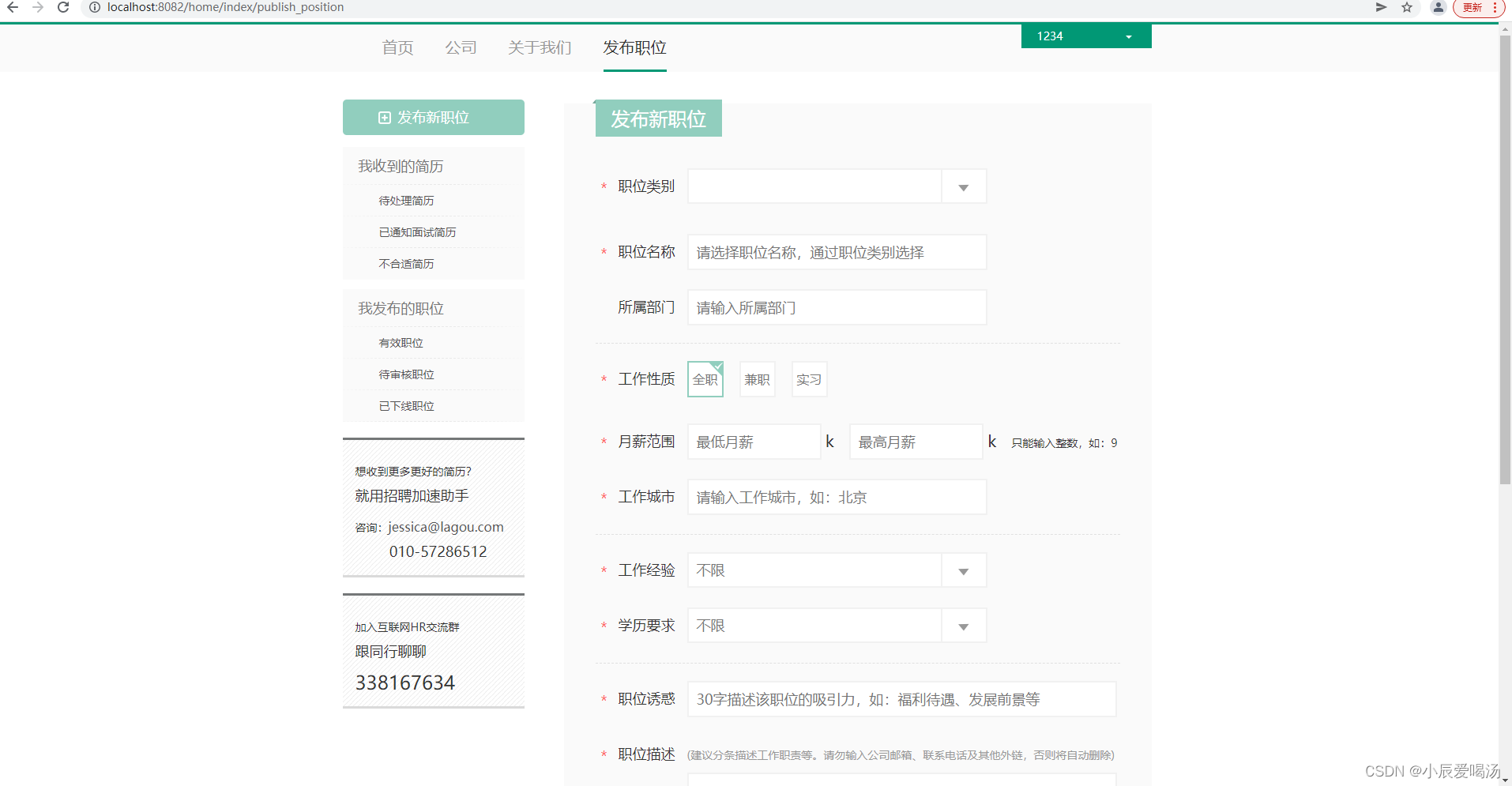Open 有效职位 in the sidebar
The width and height of the screenshot is (1512, 786).
click(401, 343)
